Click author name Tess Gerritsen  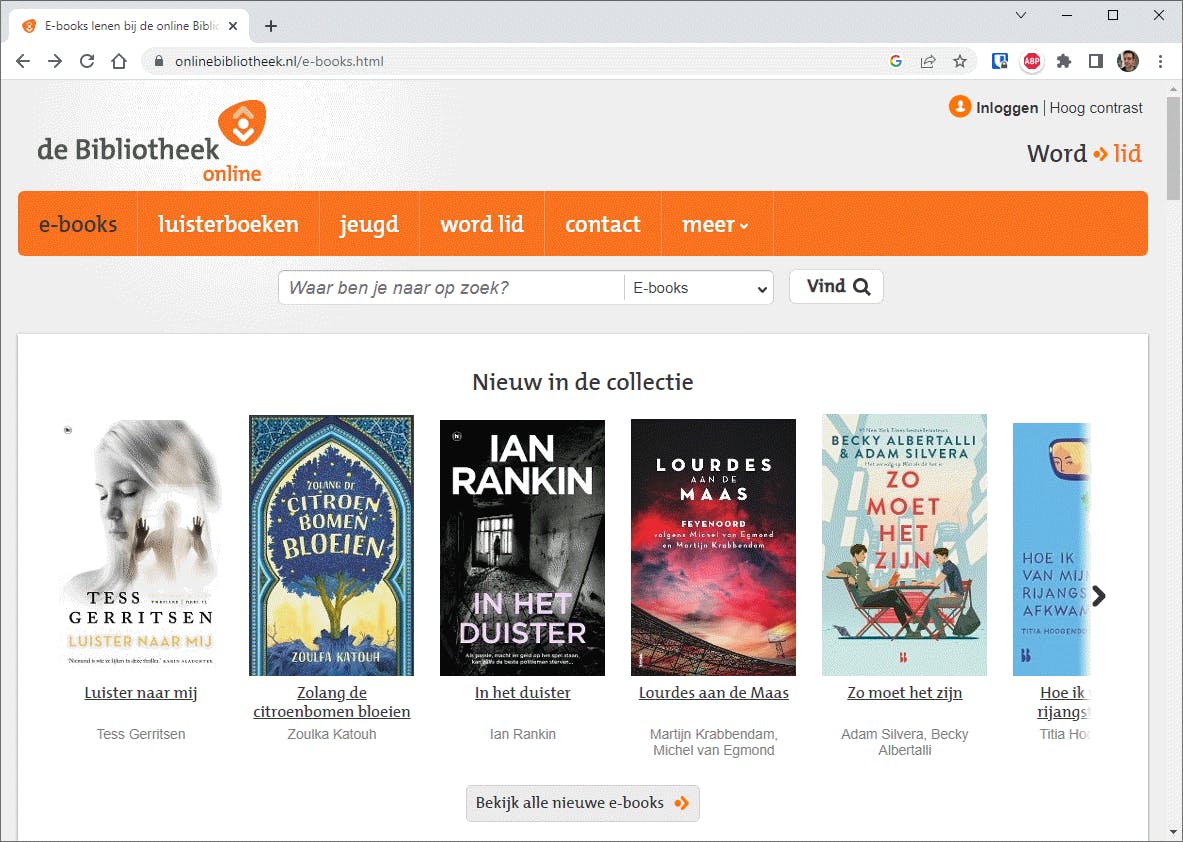click(x=140, y=734)
